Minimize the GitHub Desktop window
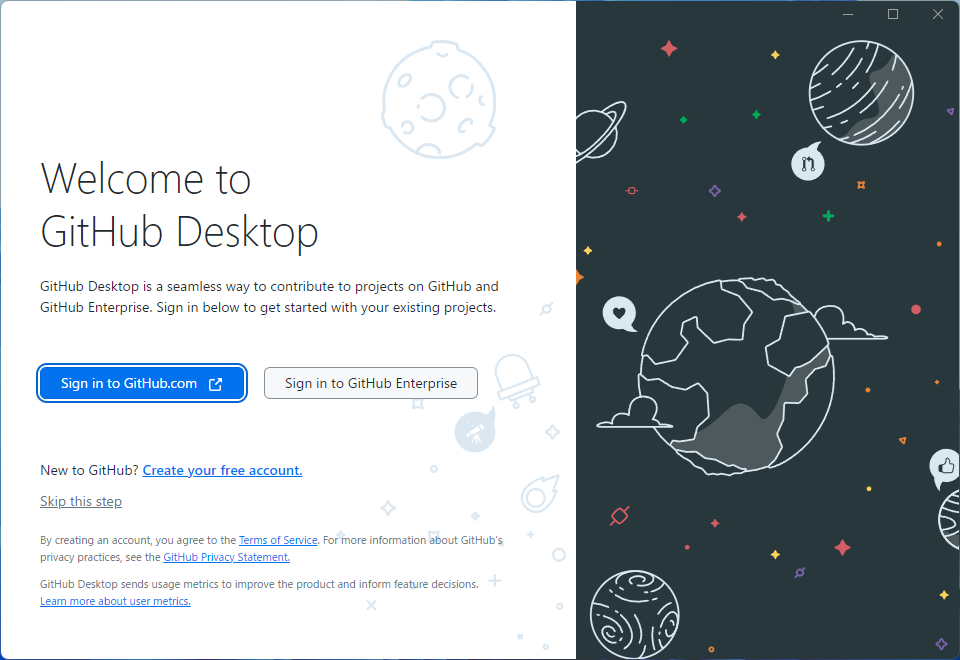This screenshot has width=960, height=660. [x=847, y=14]
